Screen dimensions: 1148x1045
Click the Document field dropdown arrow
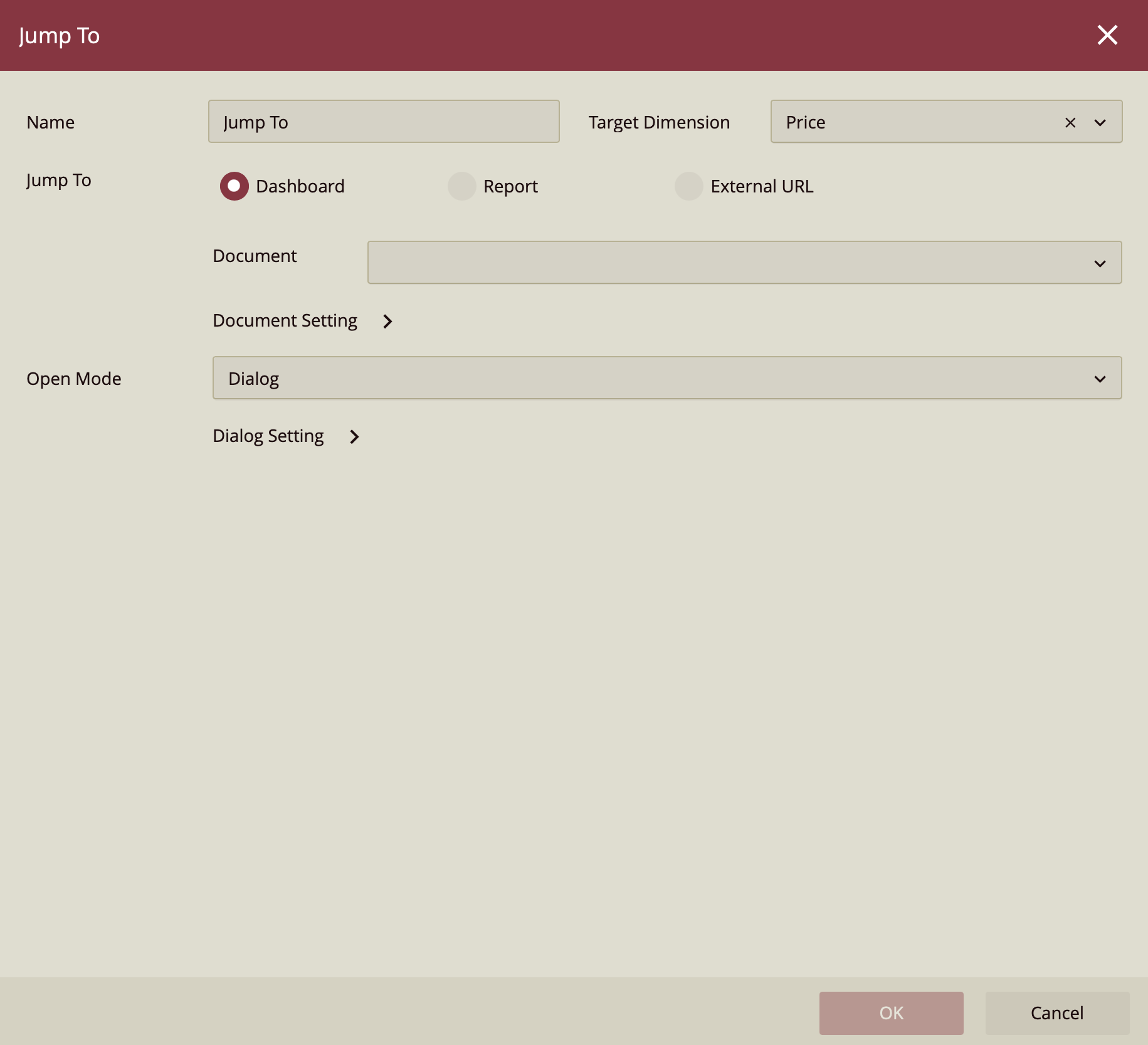[x=1100, y=263]
